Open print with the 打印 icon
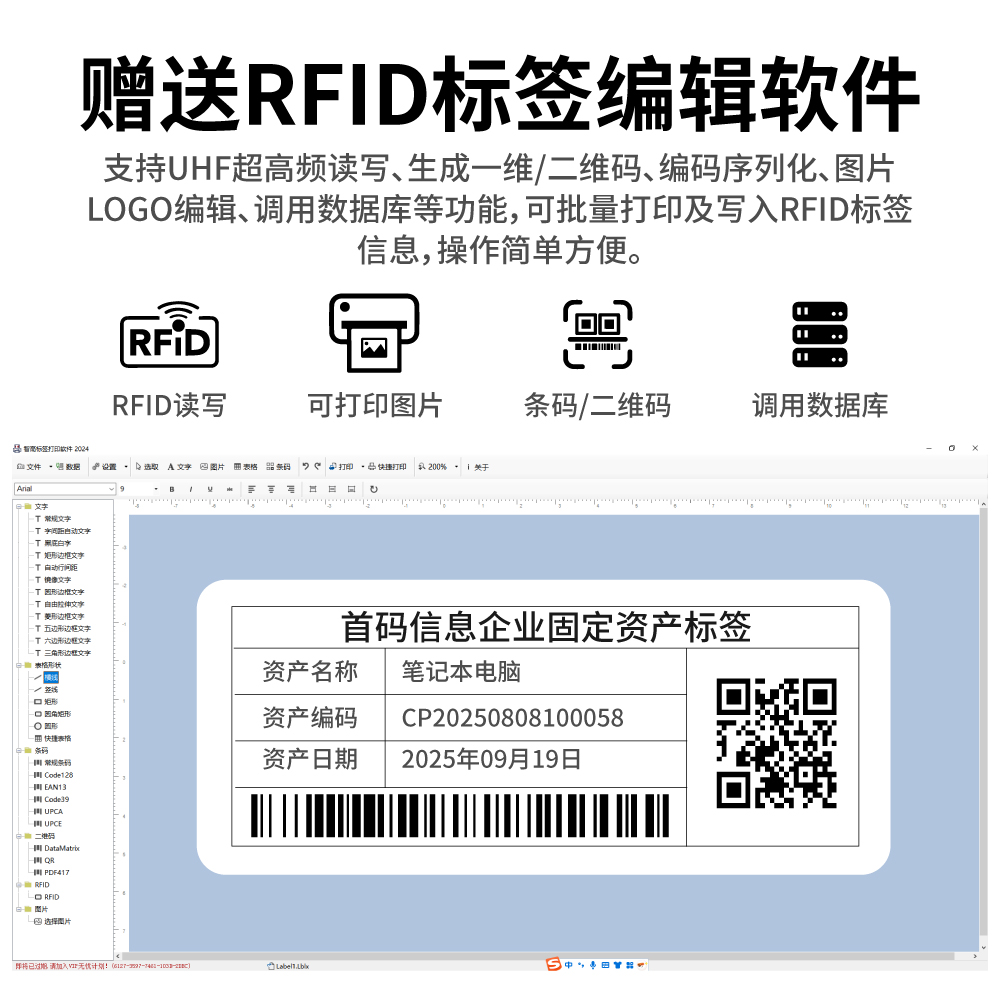This screenshot has width=1000, height=1000. click(x=341, y=466)
